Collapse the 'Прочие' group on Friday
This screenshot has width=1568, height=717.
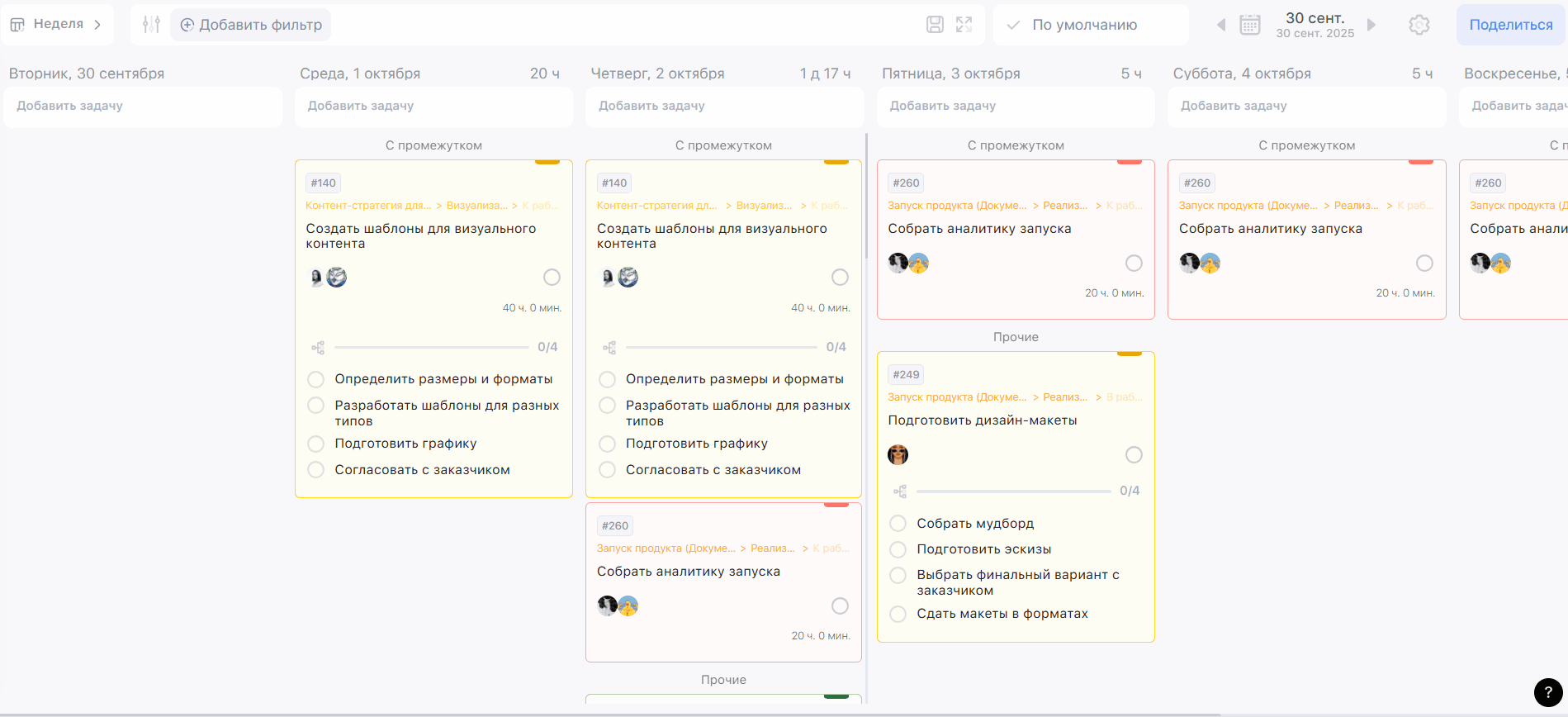click(x=1016, y=337)
